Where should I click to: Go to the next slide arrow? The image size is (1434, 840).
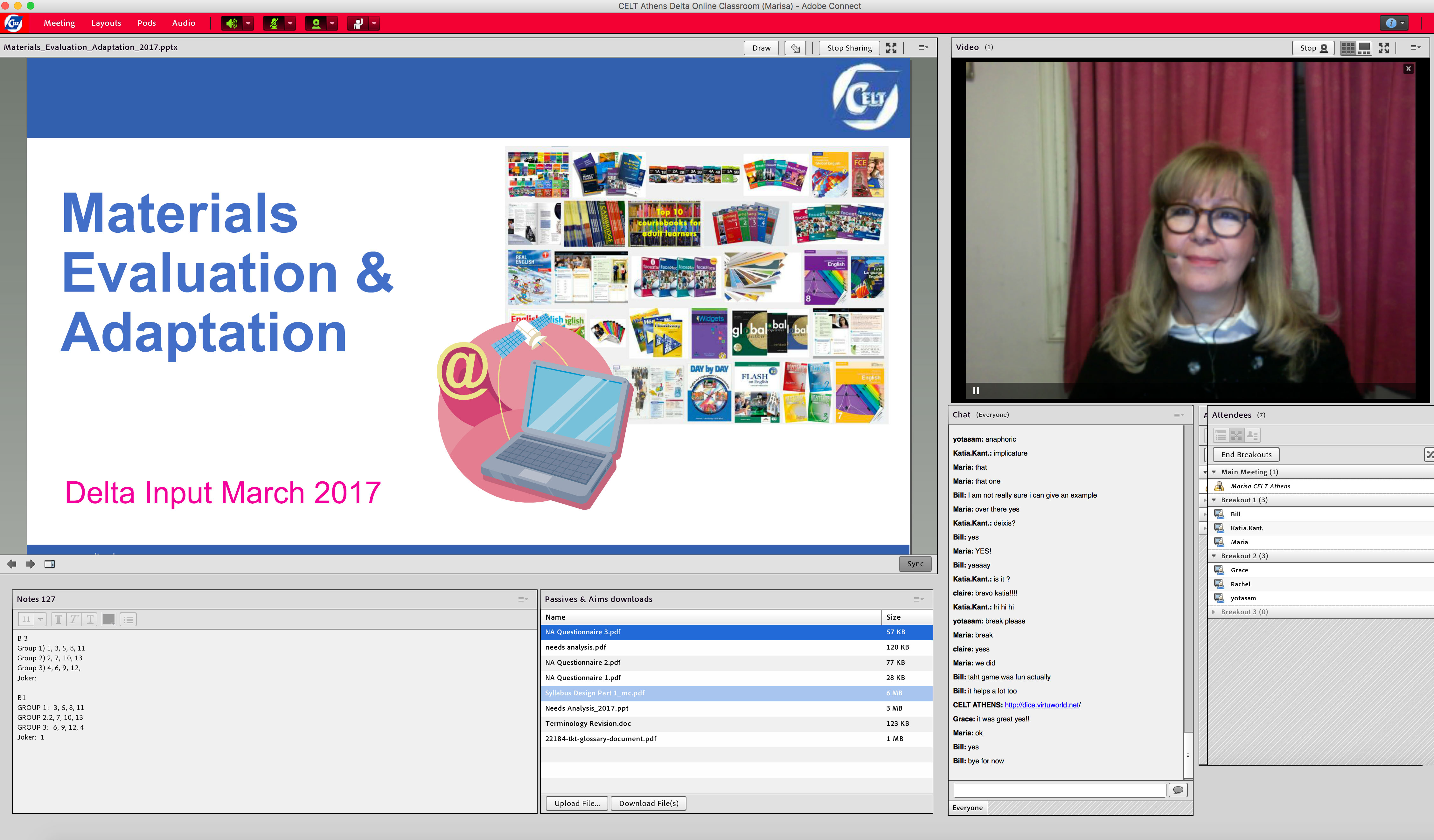[31, 564]
